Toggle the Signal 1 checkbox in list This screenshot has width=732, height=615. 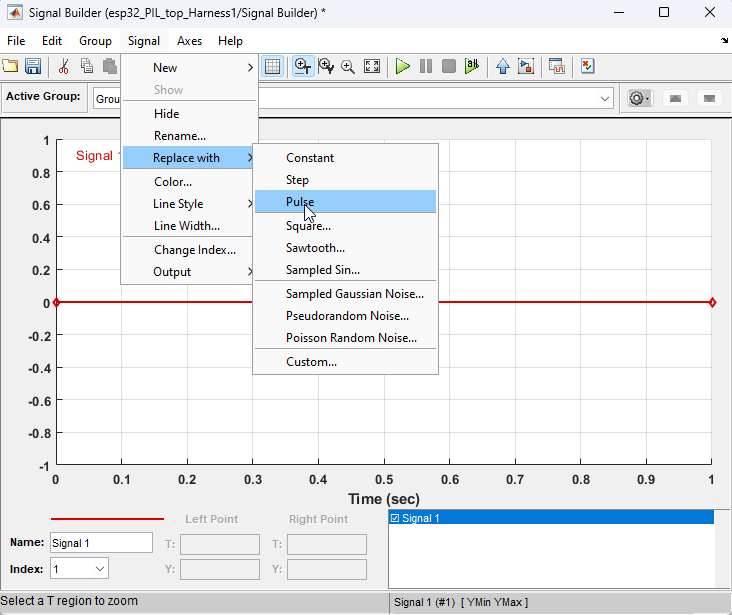tap(395, 518)
